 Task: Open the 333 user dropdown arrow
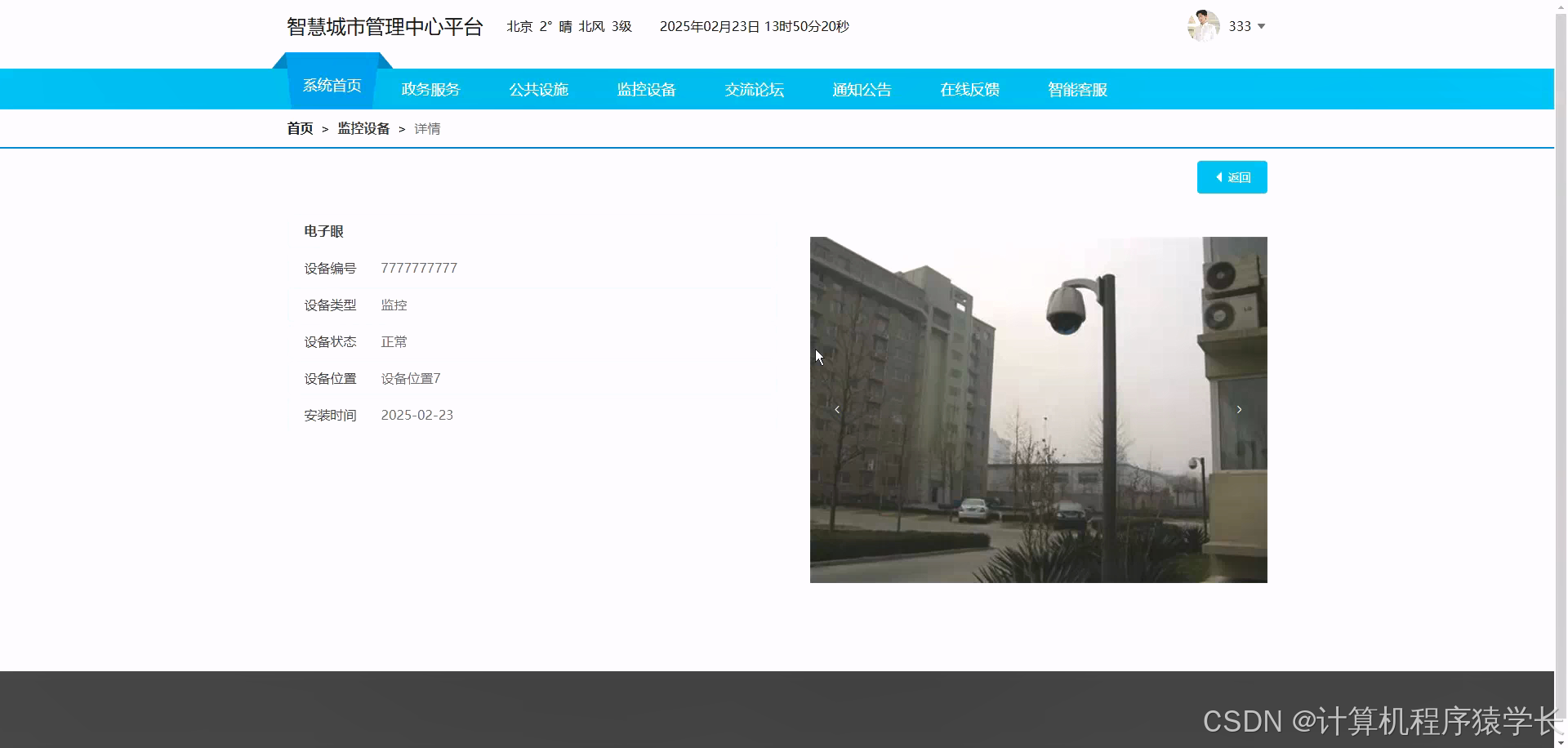click(x=1261, y=26)
